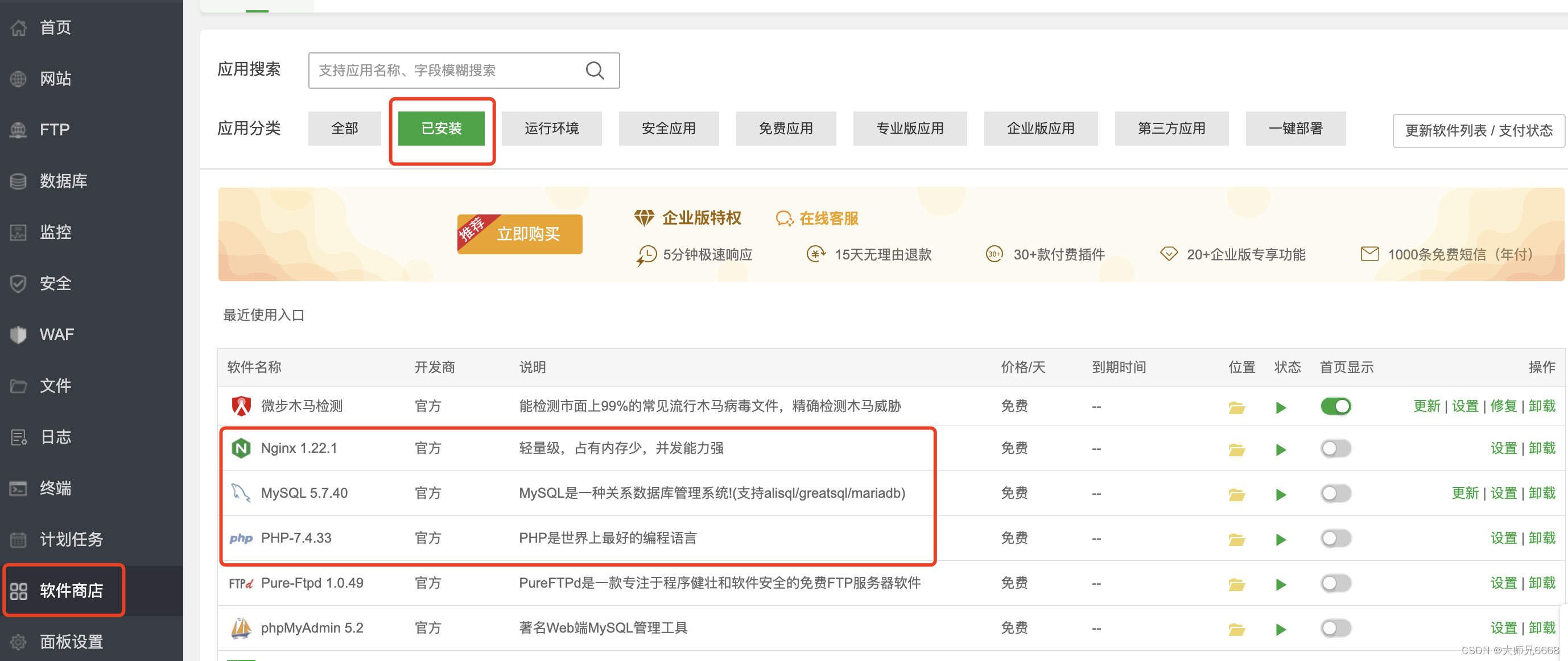Click 修复 for 微步木马检测
Screen dimensions: 1568x661
[1504, 406]
